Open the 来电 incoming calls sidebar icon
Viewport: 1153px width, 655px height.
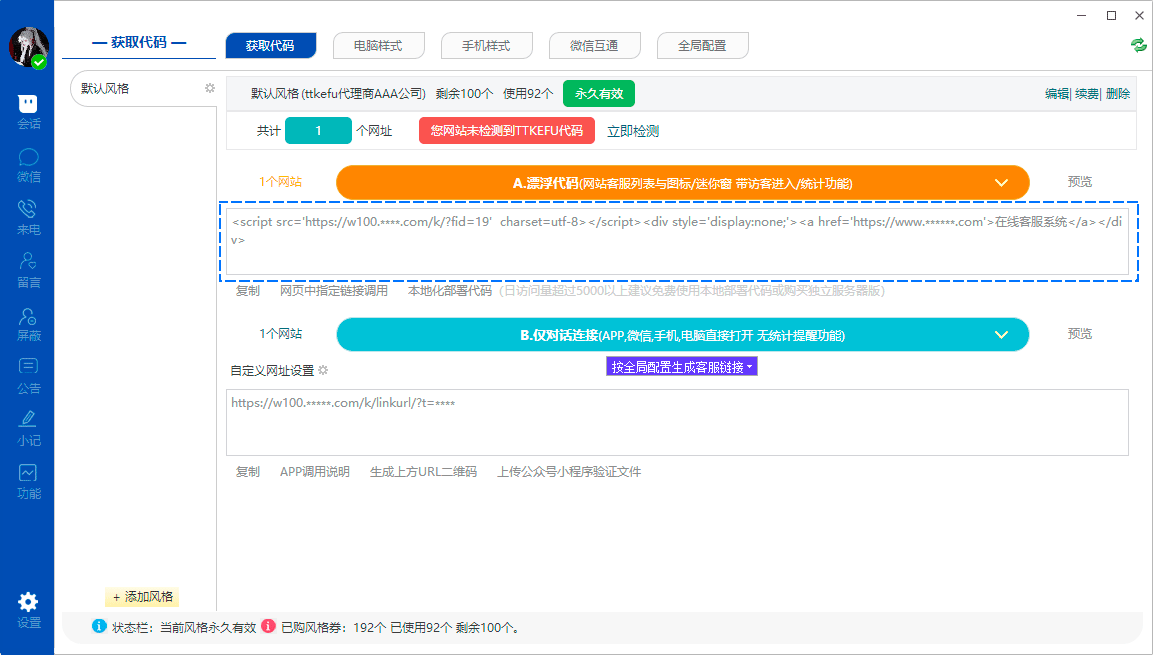[x=28, y=218]
